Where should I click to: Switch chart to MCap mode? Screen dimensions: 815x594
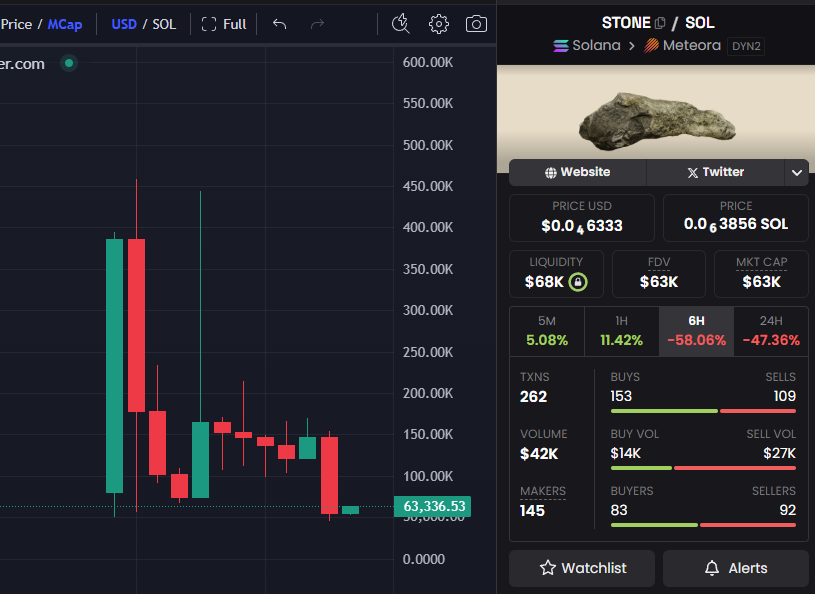pyautogui.click(x=65, y=24)
